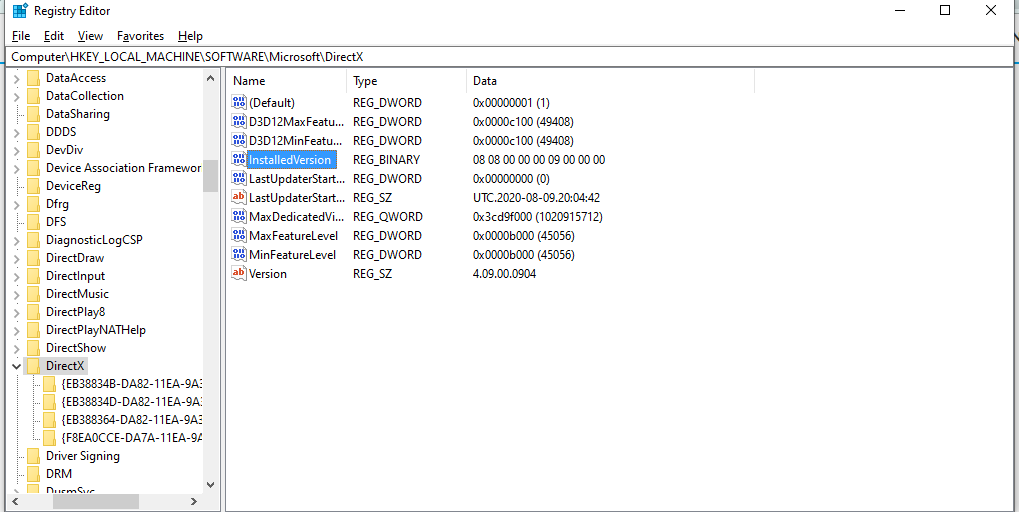Expand the Device Association Framework key
Screen dimensions: 1019x512
pos(17,168)
